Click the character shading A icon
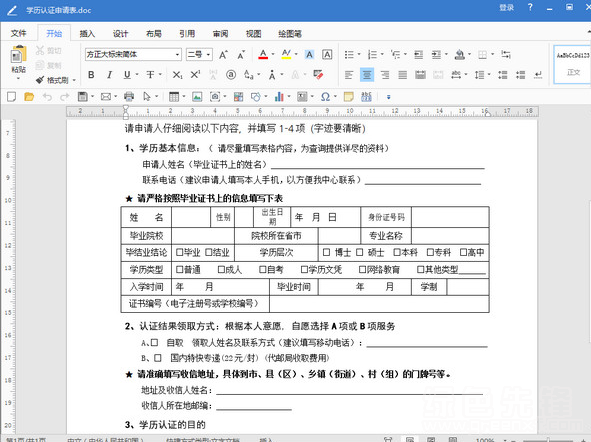Viewport: 591px width, 442px height. click(x=309, y=55)
